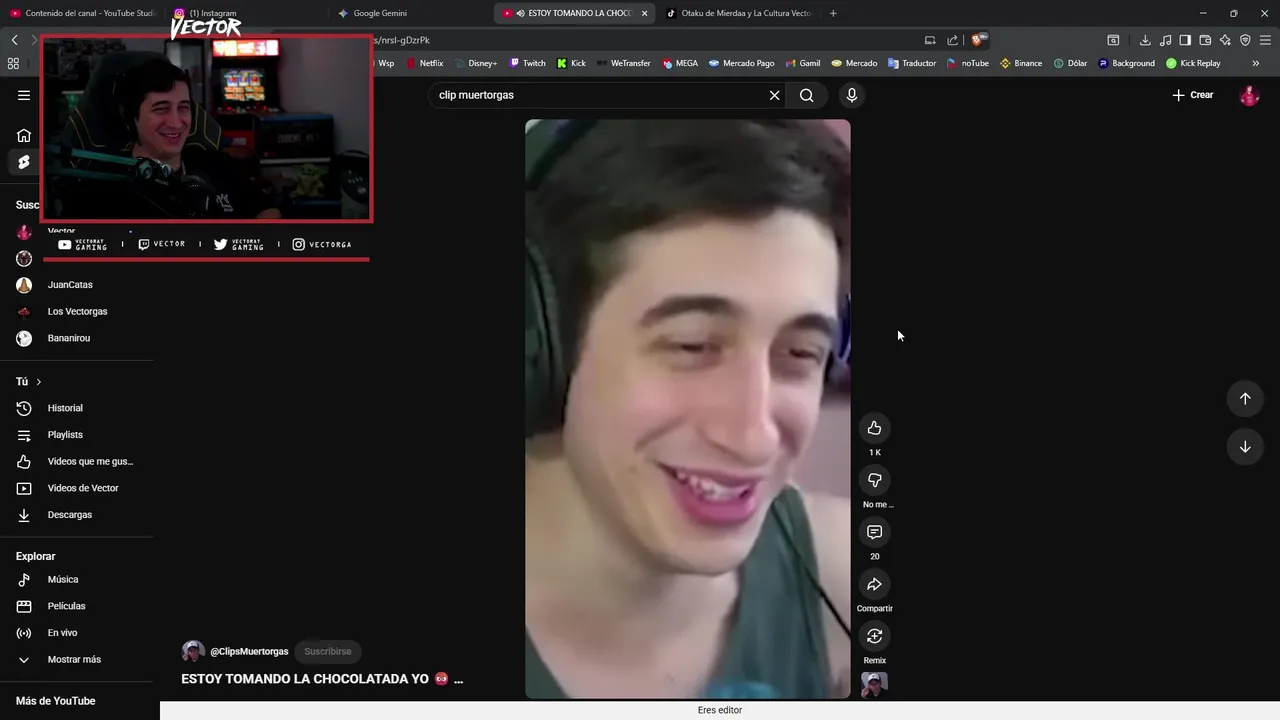Viewport: 1280px width, 720px height.
Task: Open Leo AI sparkle icon
Action: 1225,40
